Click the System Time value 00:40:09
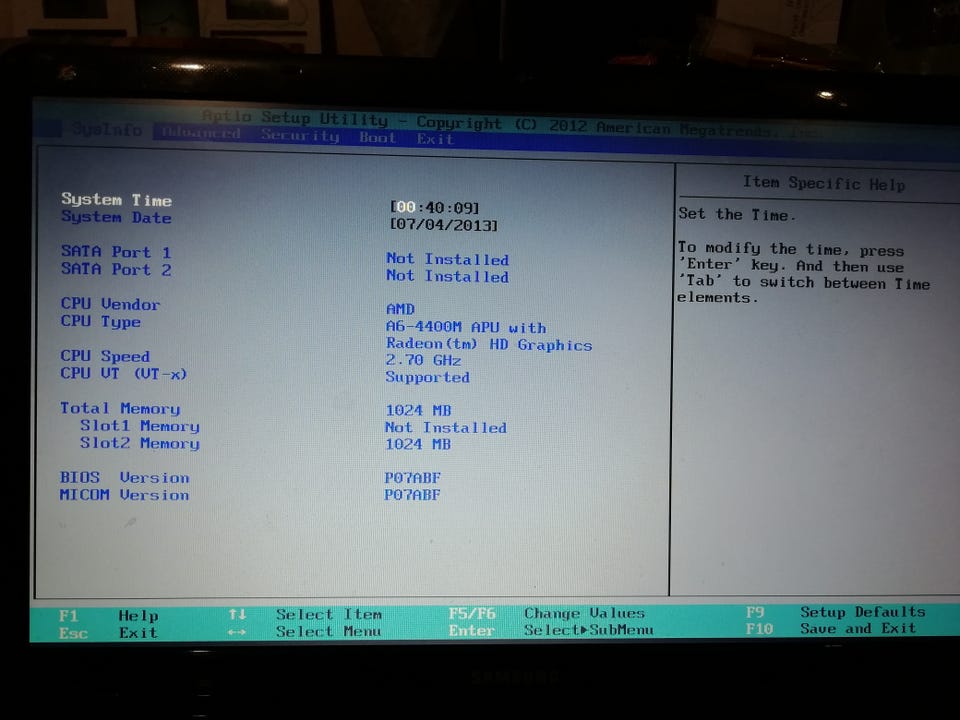 click(x=435, y=208)
